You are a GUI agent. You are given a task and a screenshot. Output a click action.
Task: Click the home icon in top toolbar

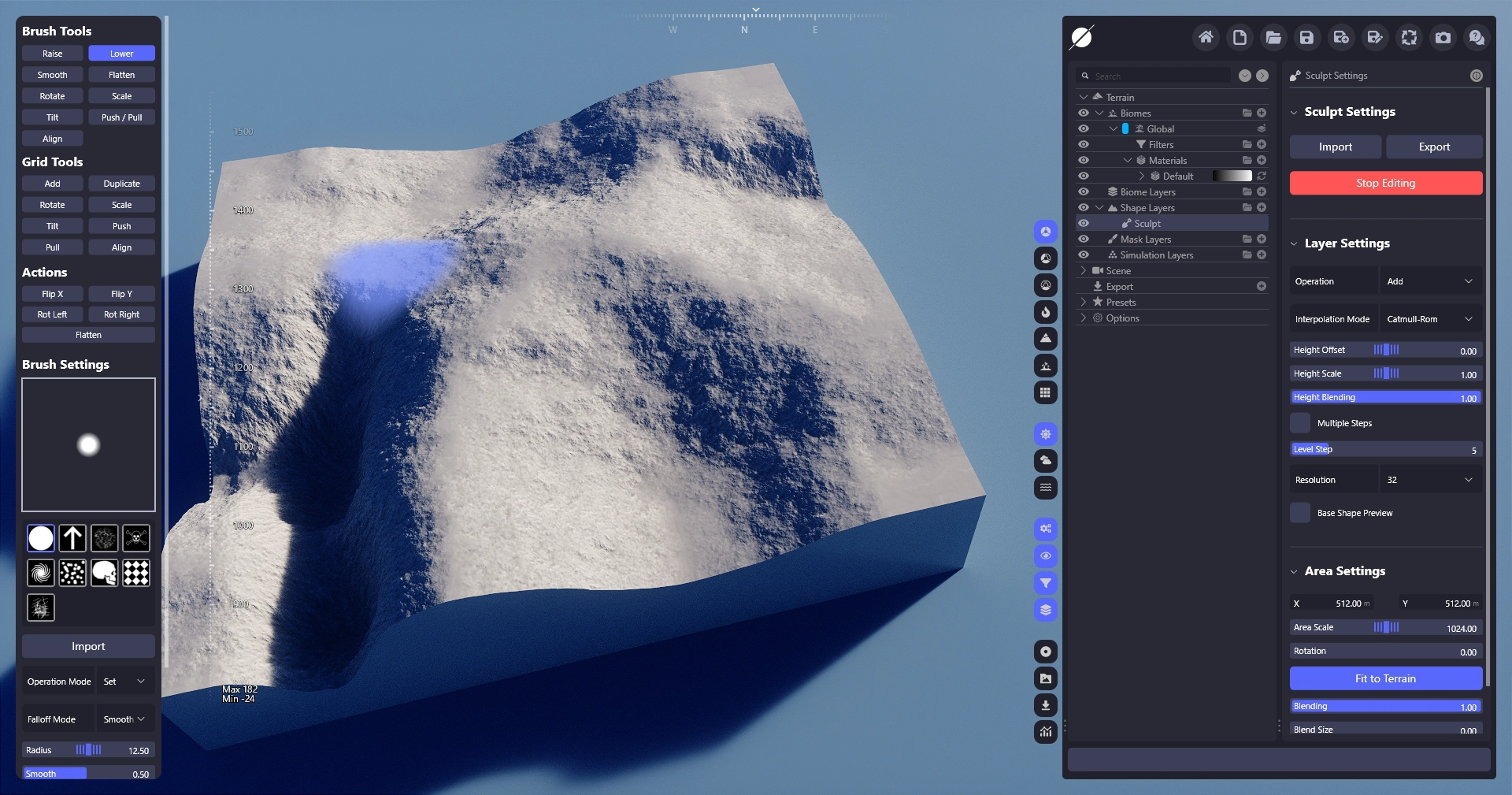pos(1206,37)
